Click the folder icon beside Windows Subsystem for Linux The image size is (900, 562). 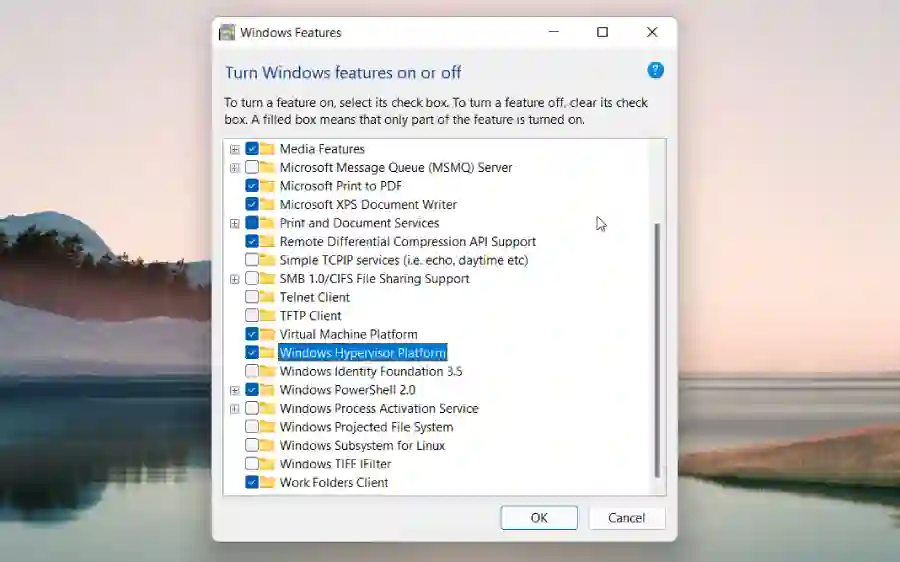pyautogui.click(x=267, y=445)
